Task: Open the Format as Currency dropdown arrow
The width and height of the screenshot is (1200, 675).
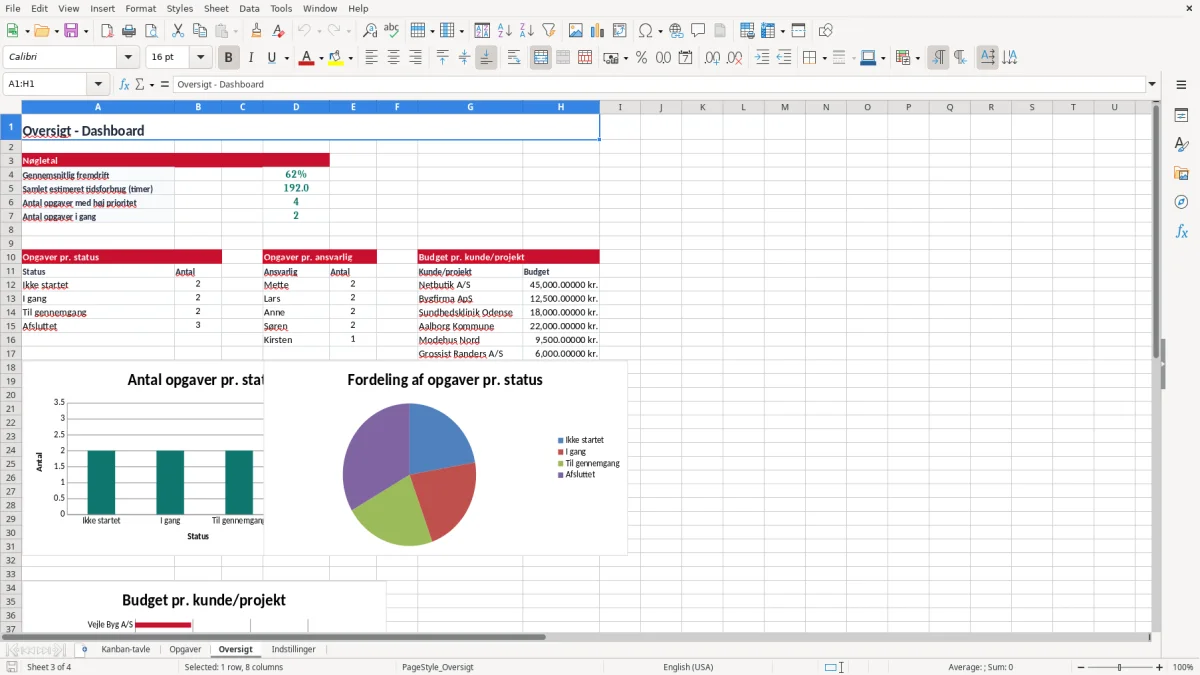Action: [625, 58]
